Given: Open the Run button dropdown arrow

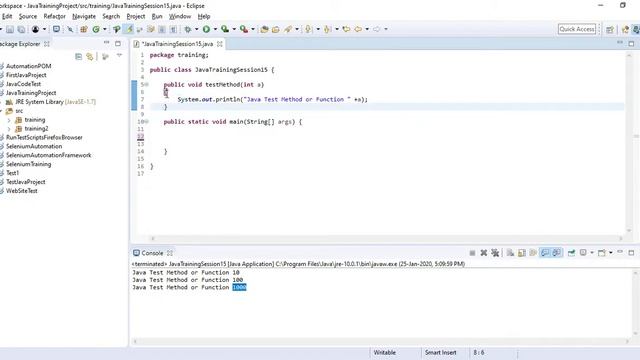Looking at the screenshot, I should [215, 29].
